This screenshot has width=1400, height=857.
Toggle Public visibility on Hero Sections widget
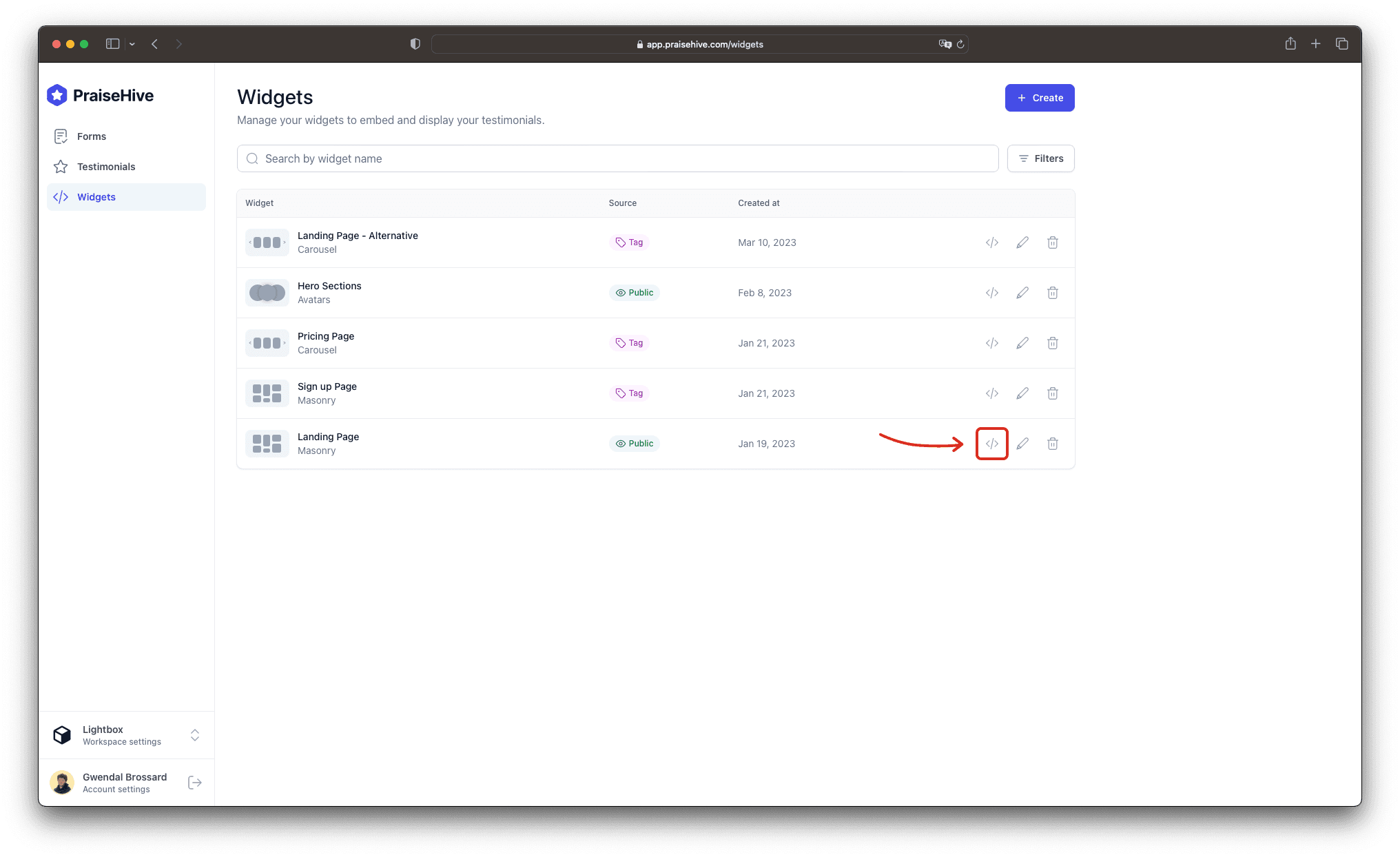pyautogui.click(x=634, y=292)
